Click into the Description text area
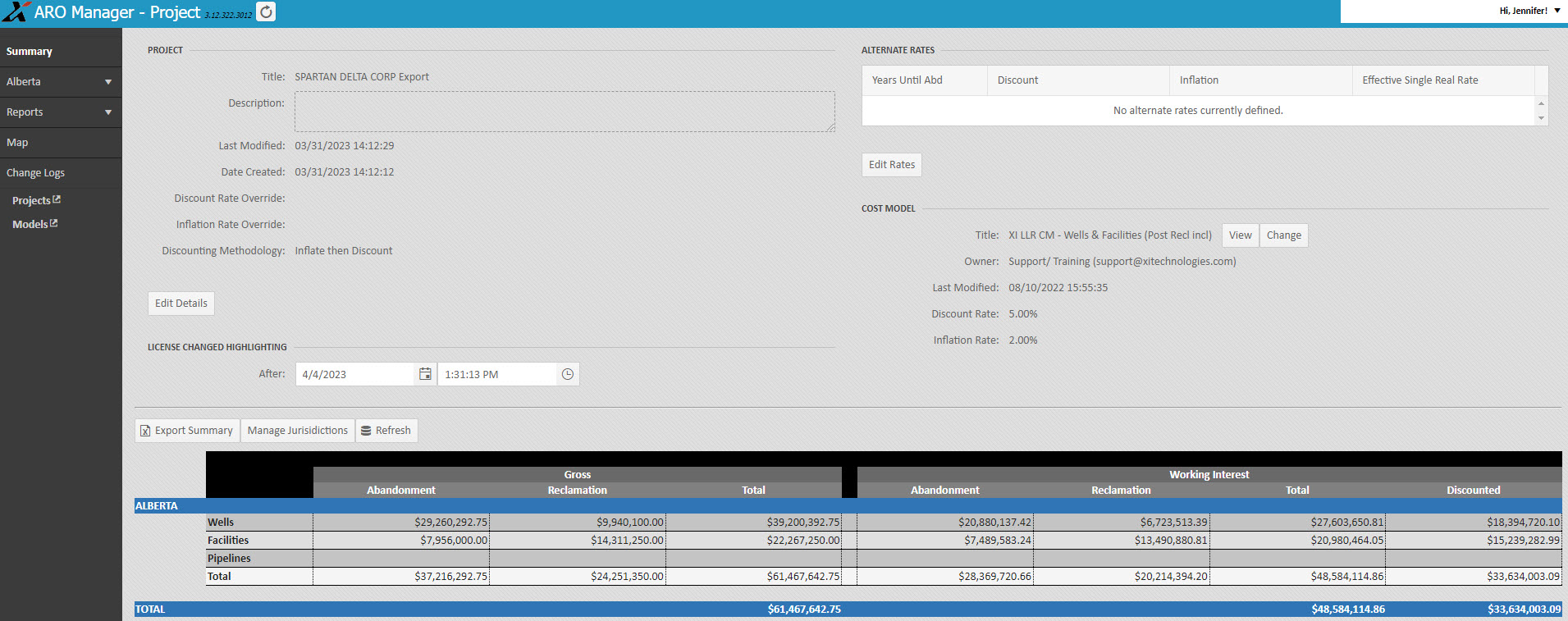The height and width of the screenshot is (621, 1568). (x=565, y=112)
